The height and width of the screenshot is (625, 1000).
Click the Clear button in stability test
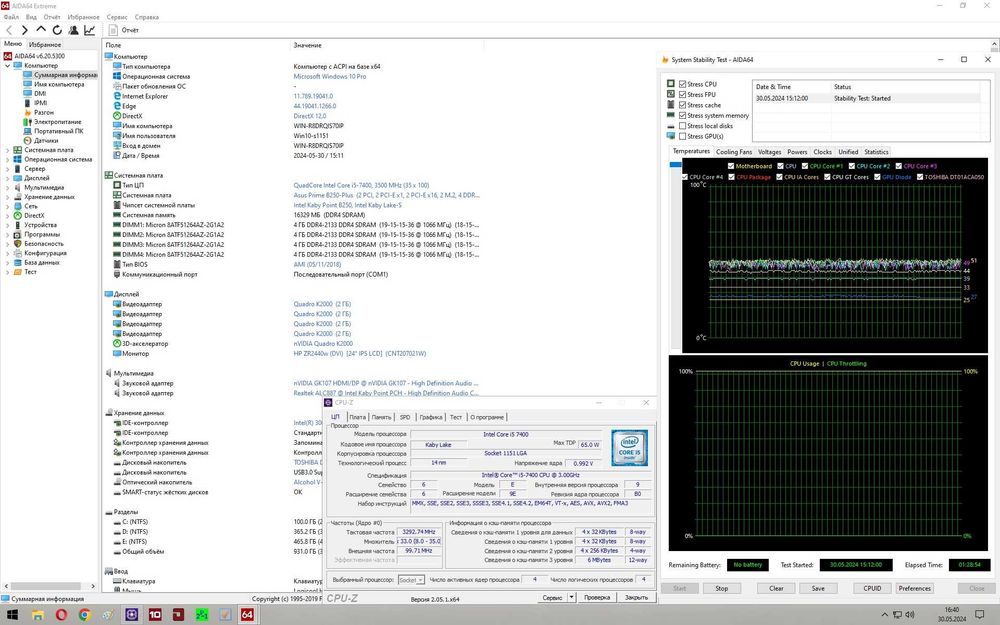click(776, 588)
